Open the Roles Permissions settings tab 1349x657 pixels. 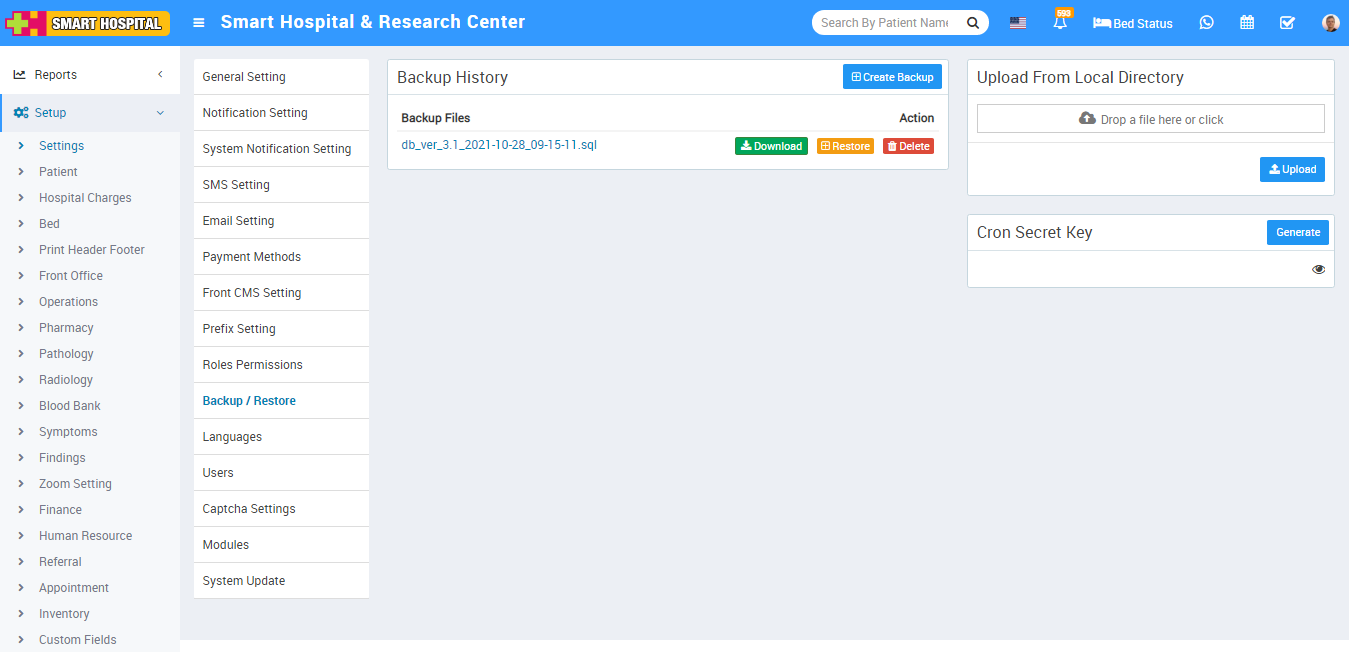point(252,365)
